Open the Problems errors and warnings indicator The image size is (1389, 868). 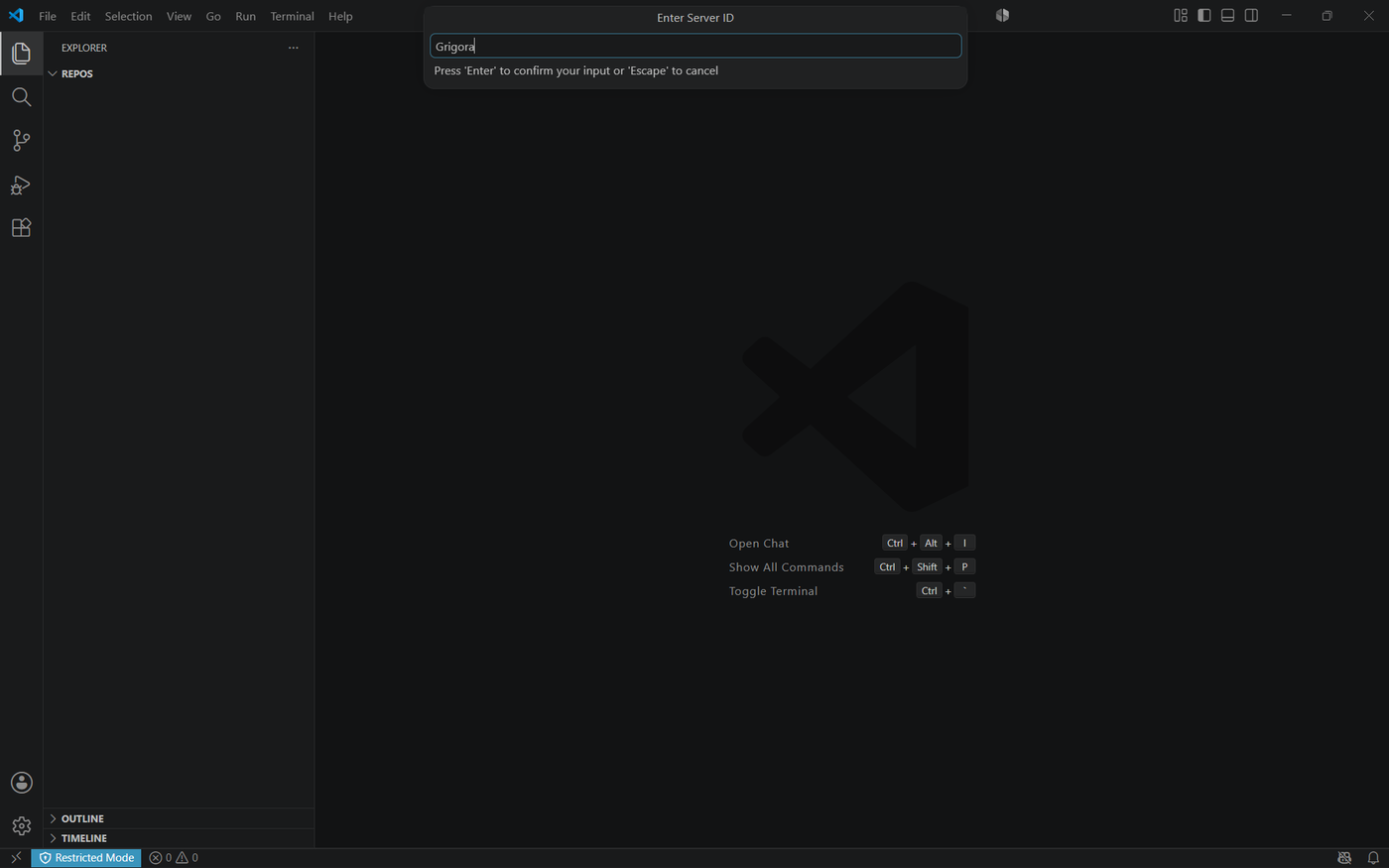[x=174, y=858]
